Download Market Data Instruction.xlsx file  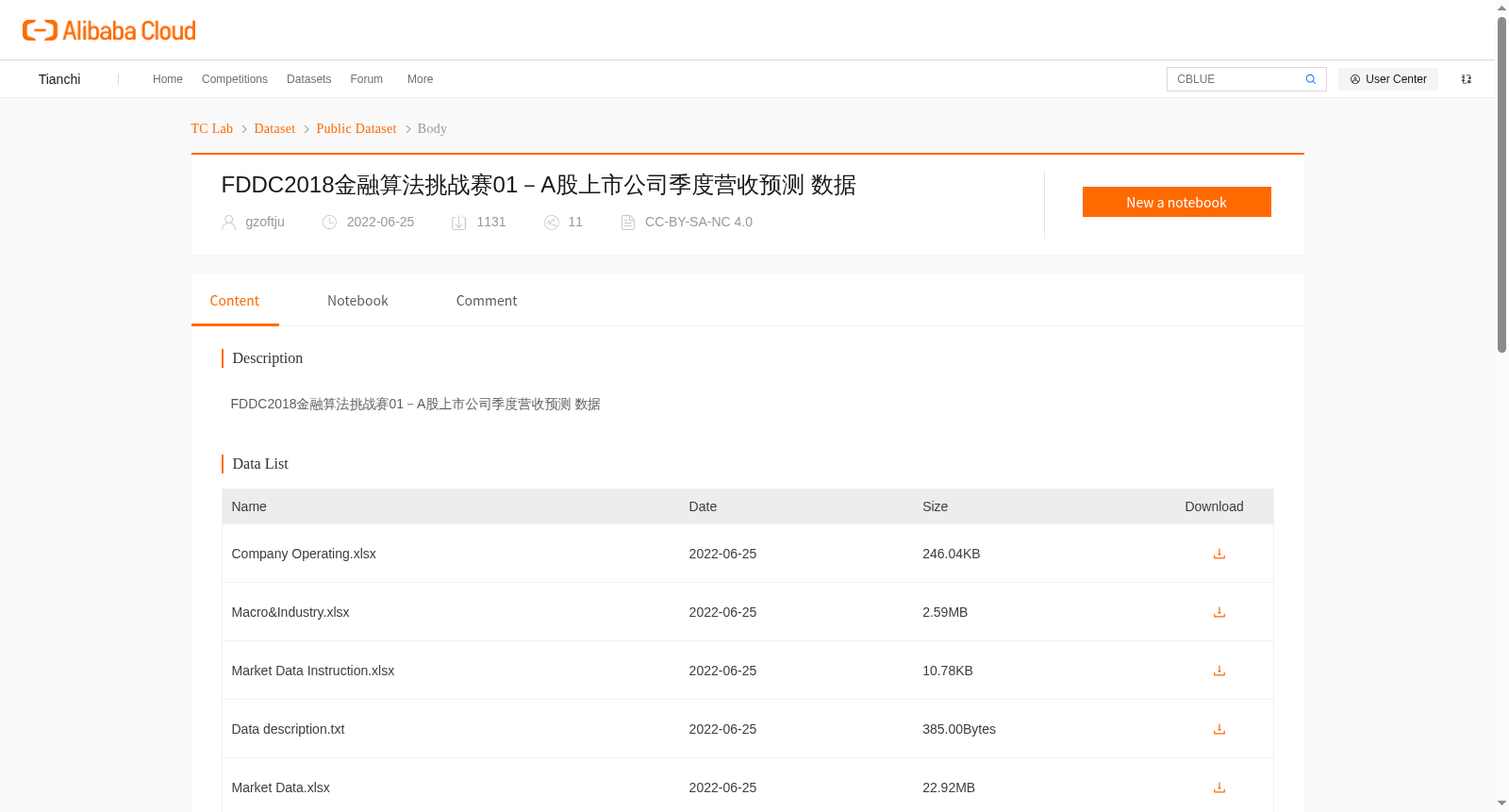click(x=1219, y=671)
